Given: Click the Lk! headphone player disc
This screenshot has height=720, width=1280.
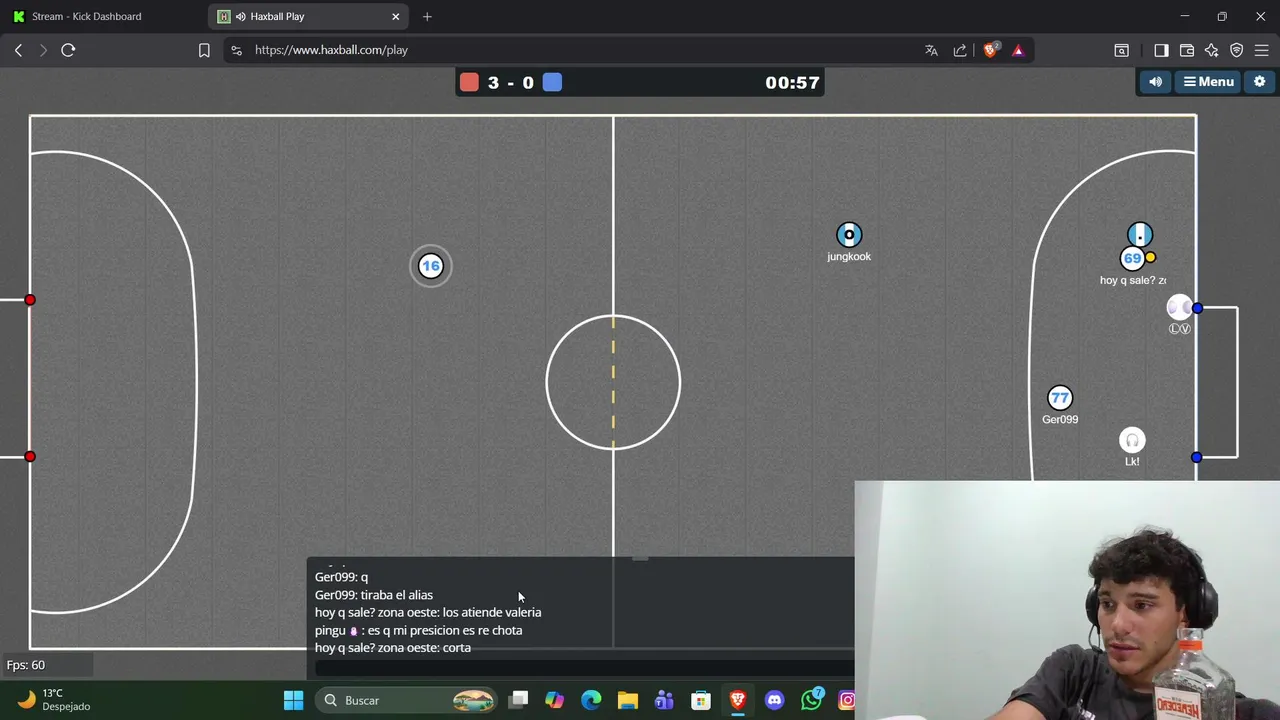Looking at the screenshot, I should [1132, 440].
